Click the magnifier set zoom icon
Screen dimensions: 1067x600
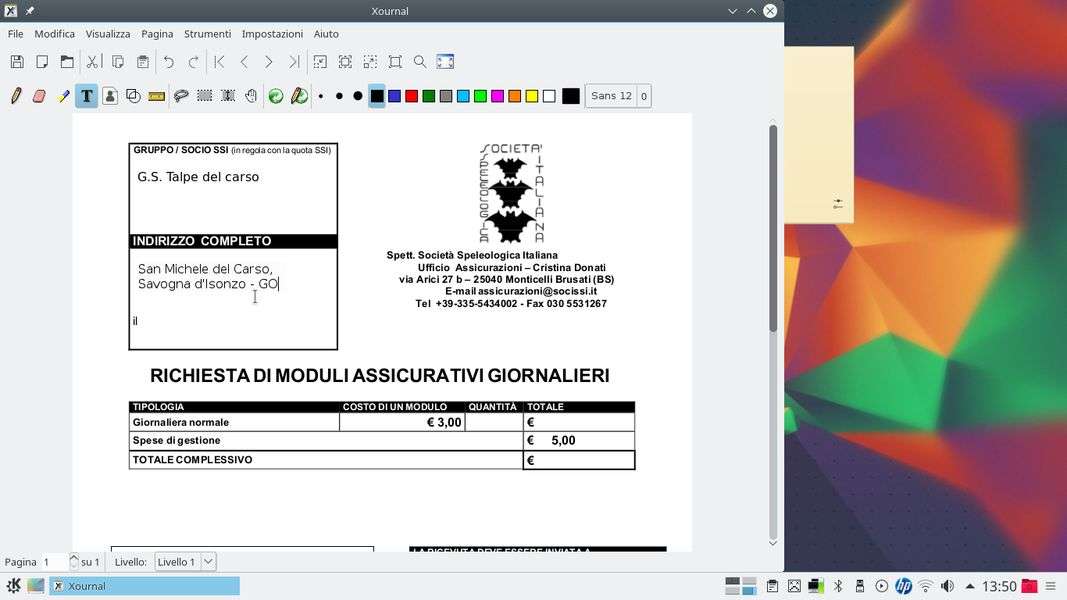click(420, 62)
